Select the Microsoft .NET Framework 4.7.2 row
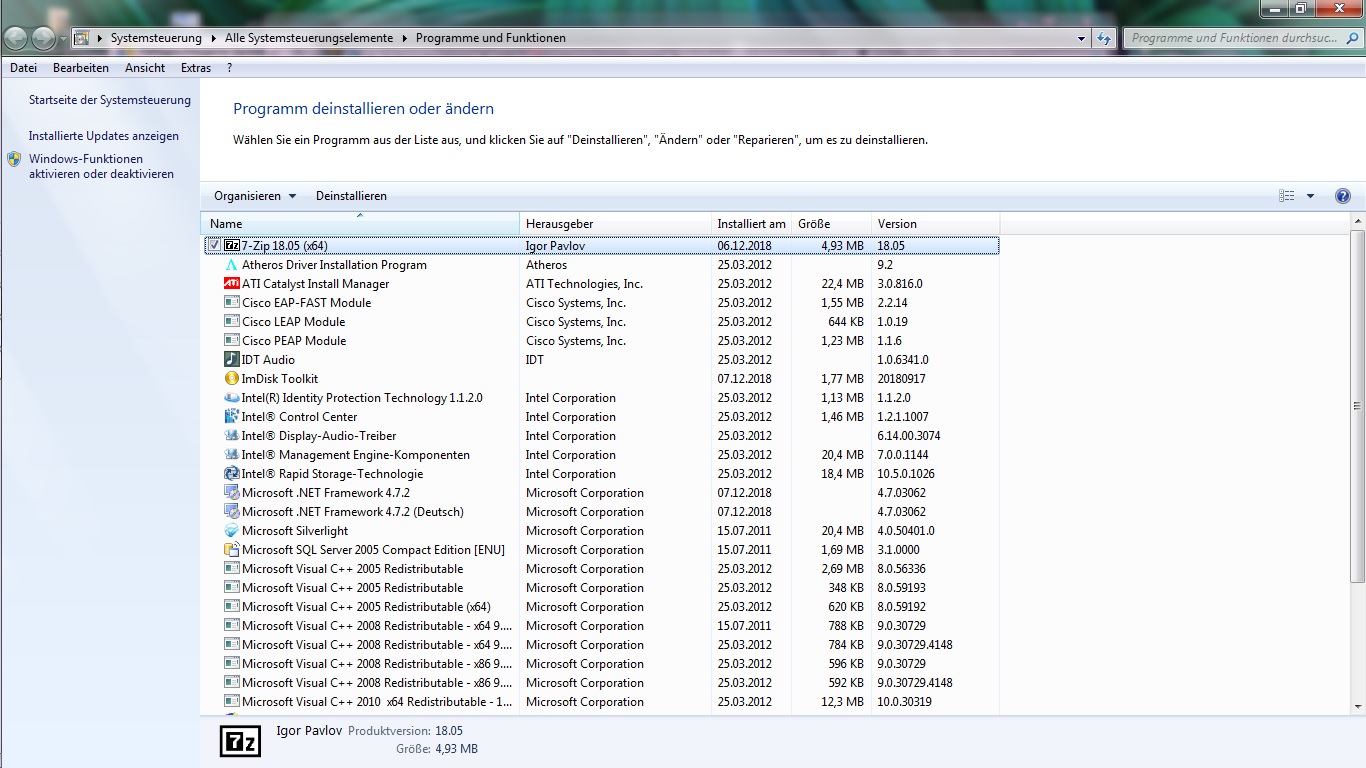Viewport: 1366px width, 768px height. [x=601, y=493]
